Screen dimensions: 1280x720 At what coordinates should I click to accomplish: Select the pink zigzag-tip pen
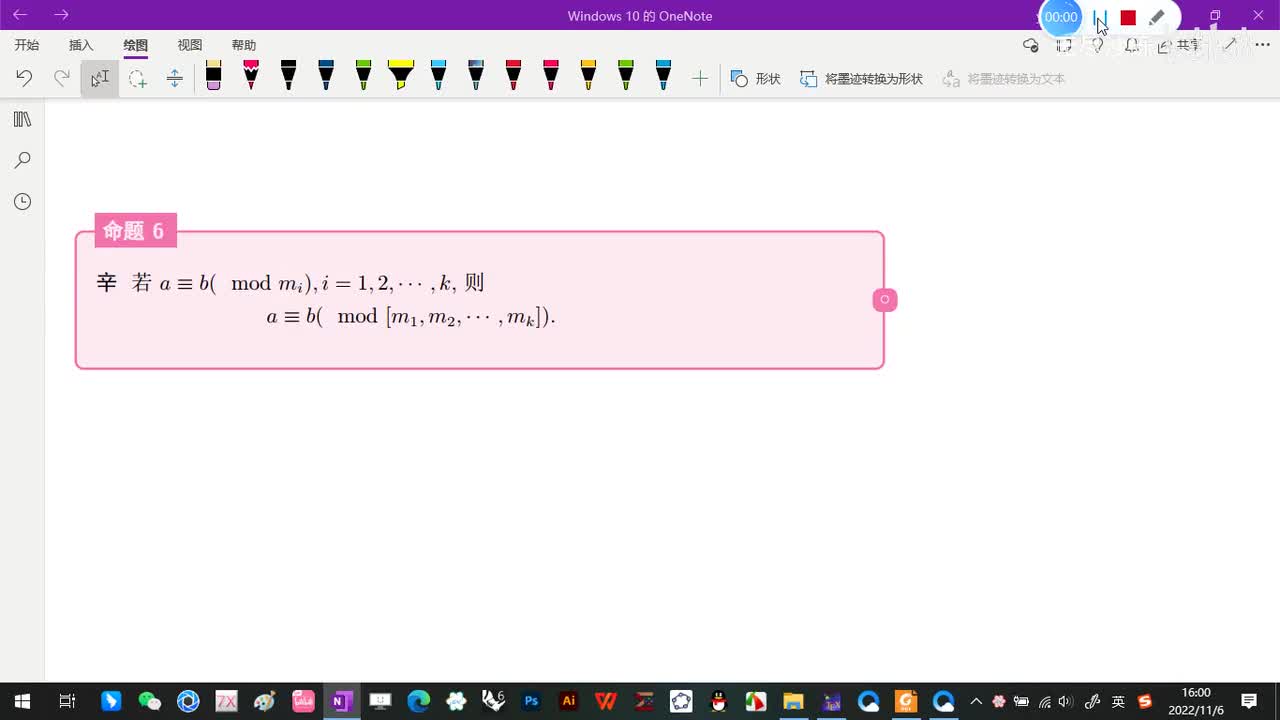251,76
